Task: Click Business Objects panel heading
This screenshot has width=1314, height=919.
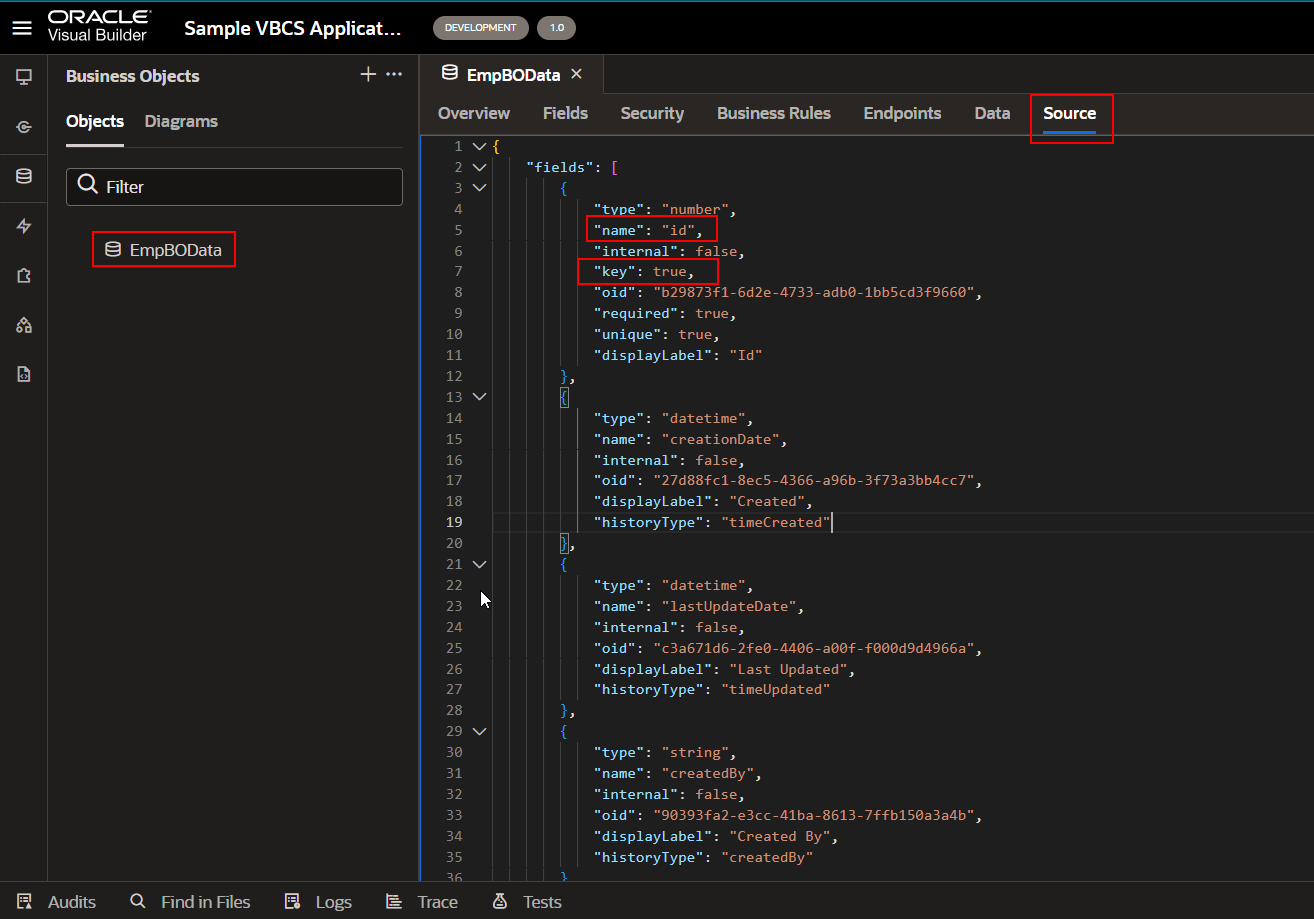Action: (133, 76)
